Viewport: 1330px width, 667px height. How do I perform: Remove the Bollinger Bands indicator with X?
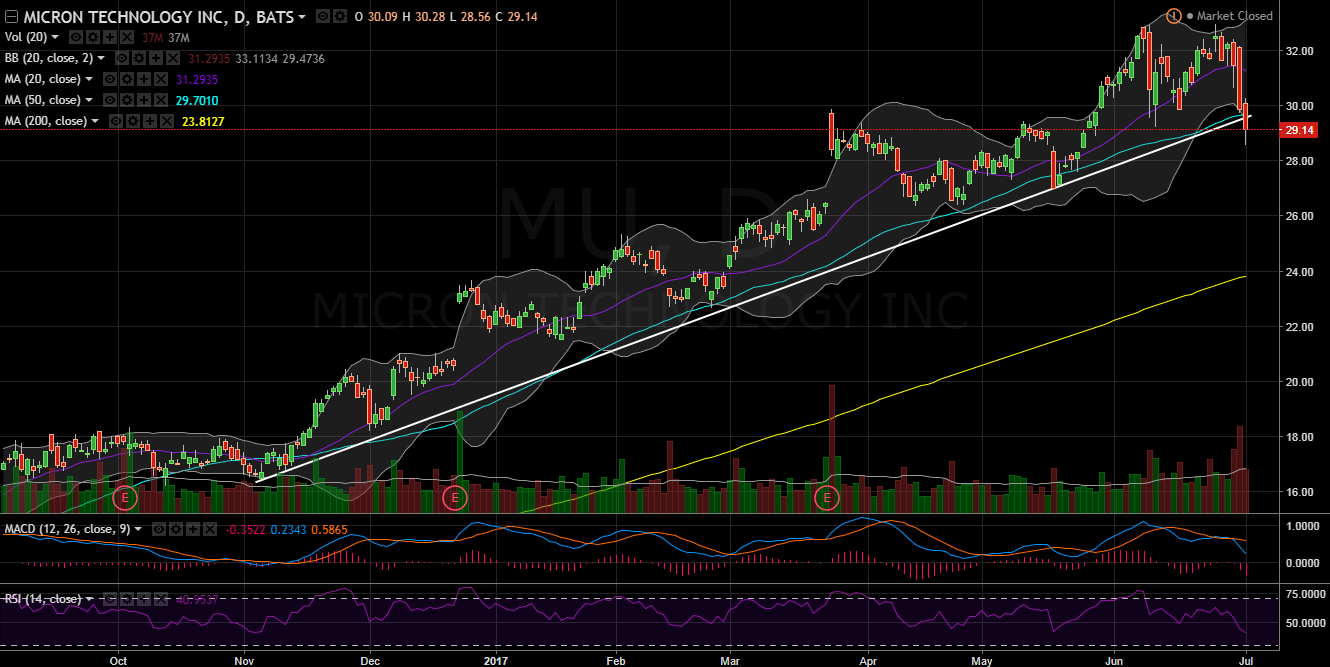[x=172, y=58]
